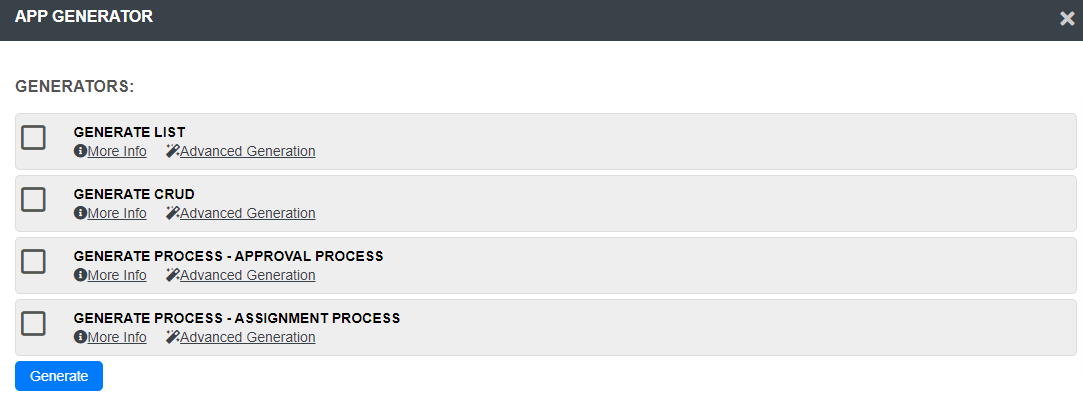Enable the Generate CRUD checkbox
Image resolution: width=1083 pixels, height=395 pixels.
click(33, 200)
